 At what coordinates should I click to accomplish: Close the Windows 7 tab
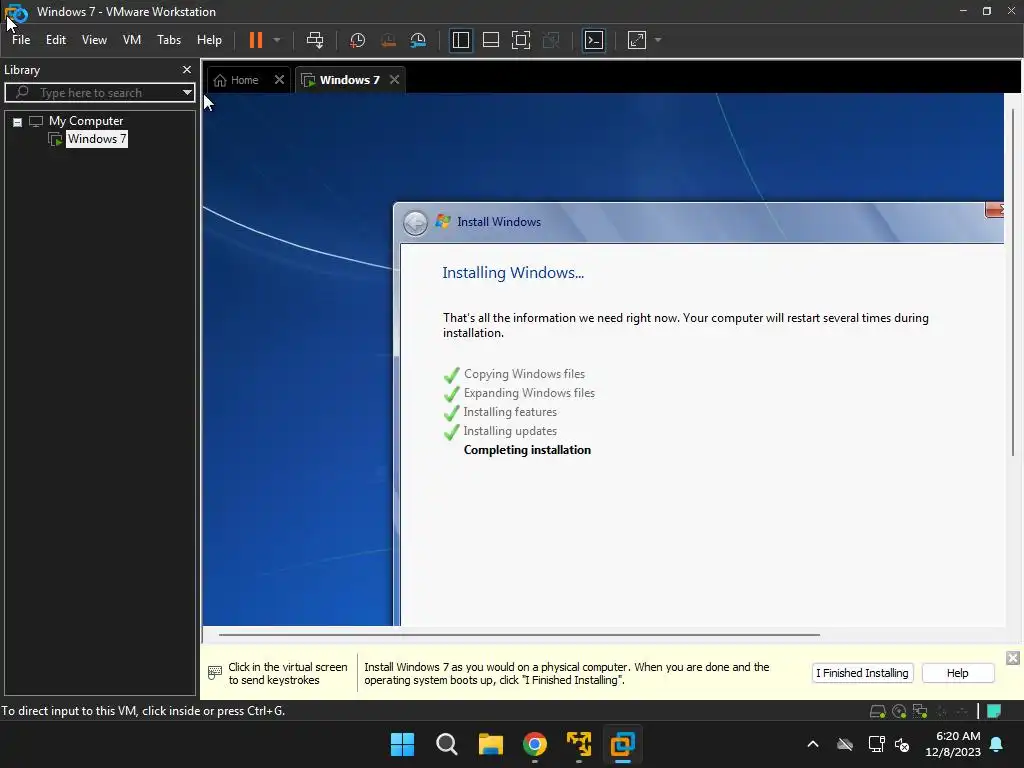click(x=394, y=80)
